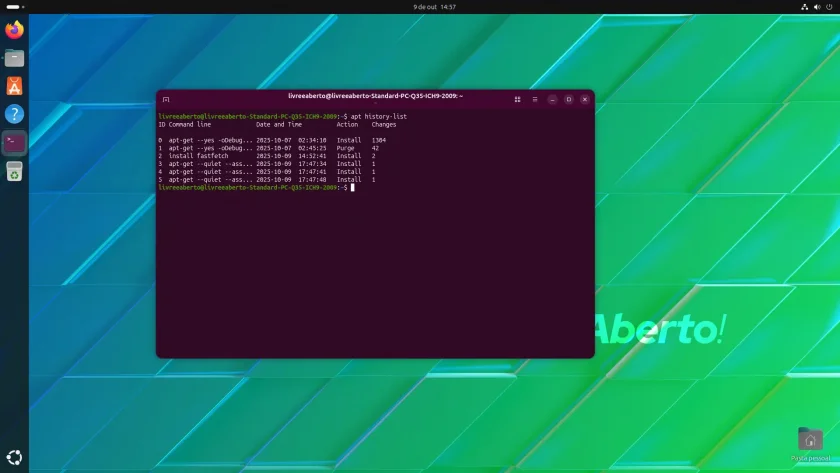Open the terminal tab overview grid icon
Screen dimensions: 840x473
pyautogui.click(x=518, y=100)
